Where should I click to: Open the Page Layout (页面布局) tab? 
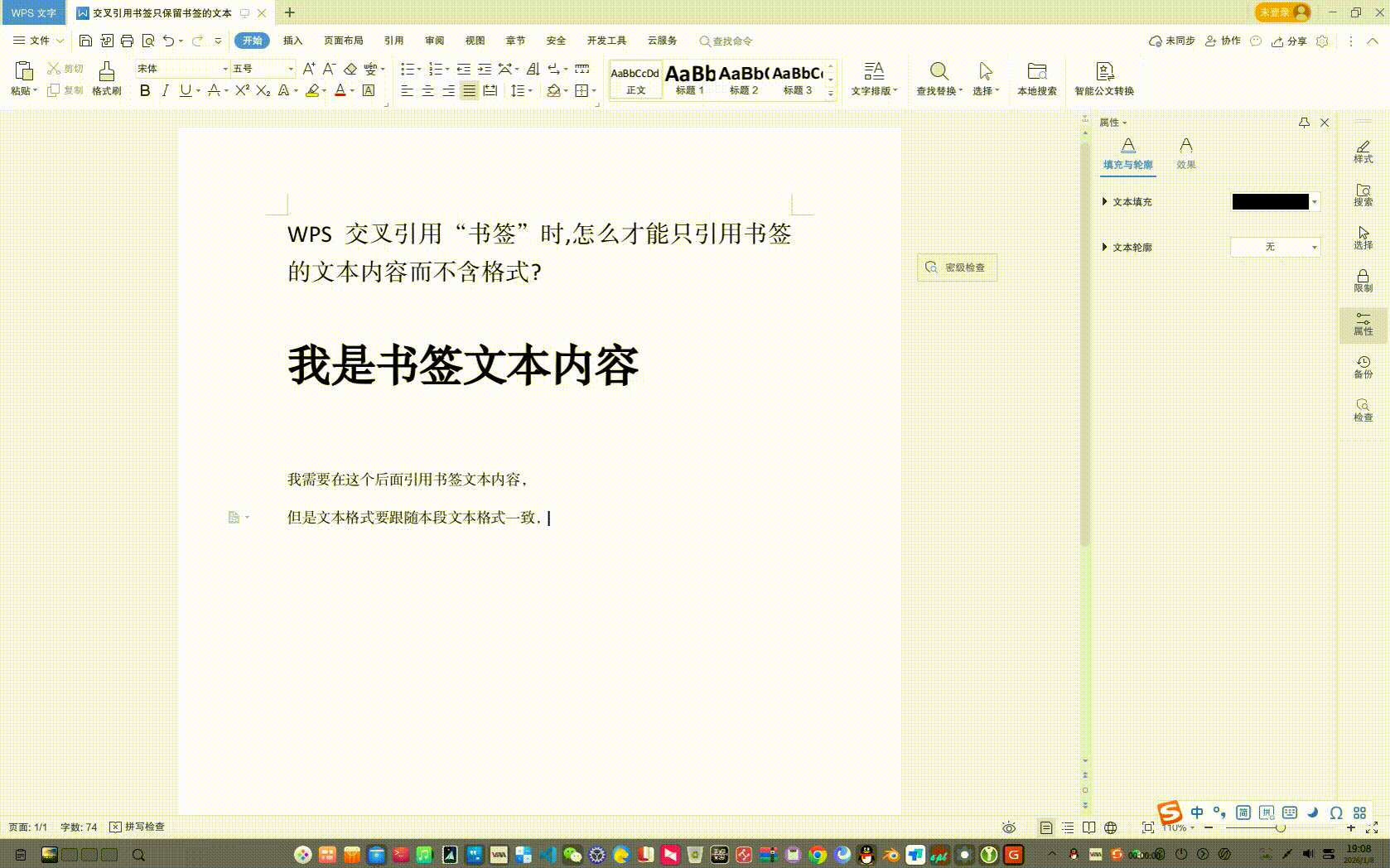(344, 41)
